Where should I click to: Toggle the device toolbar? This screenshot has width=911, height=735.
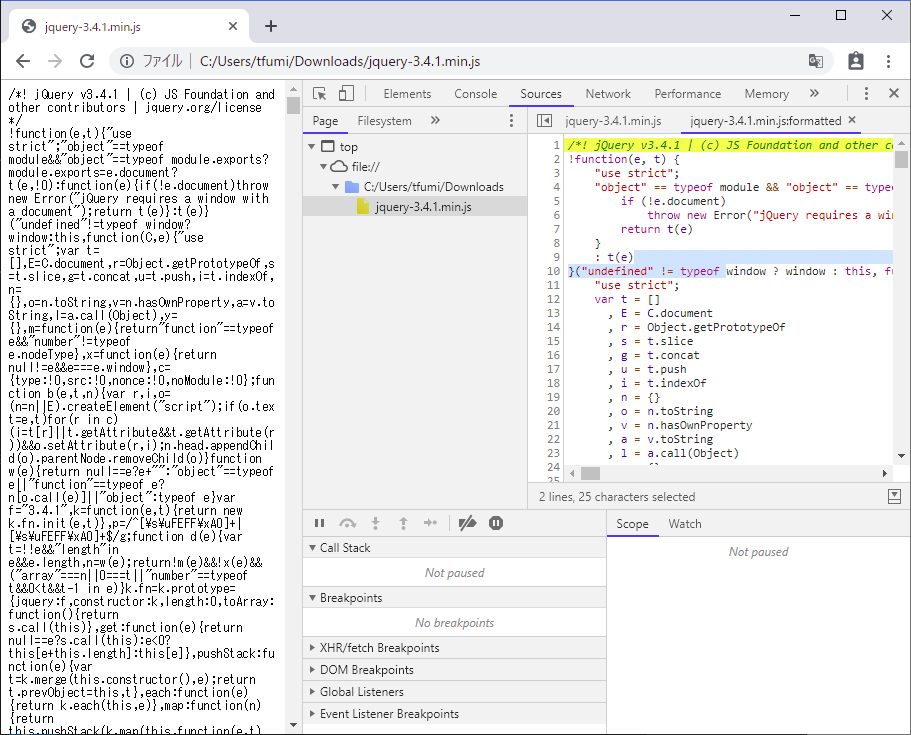click(346, 94)
